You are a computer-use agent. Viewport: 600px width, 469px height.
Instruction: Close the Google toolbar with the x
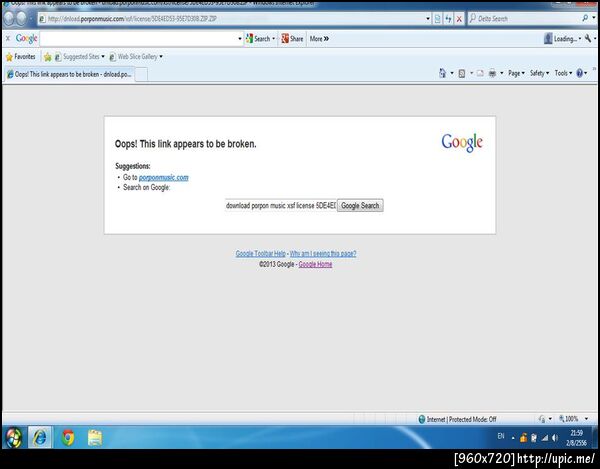coord(8,39)
